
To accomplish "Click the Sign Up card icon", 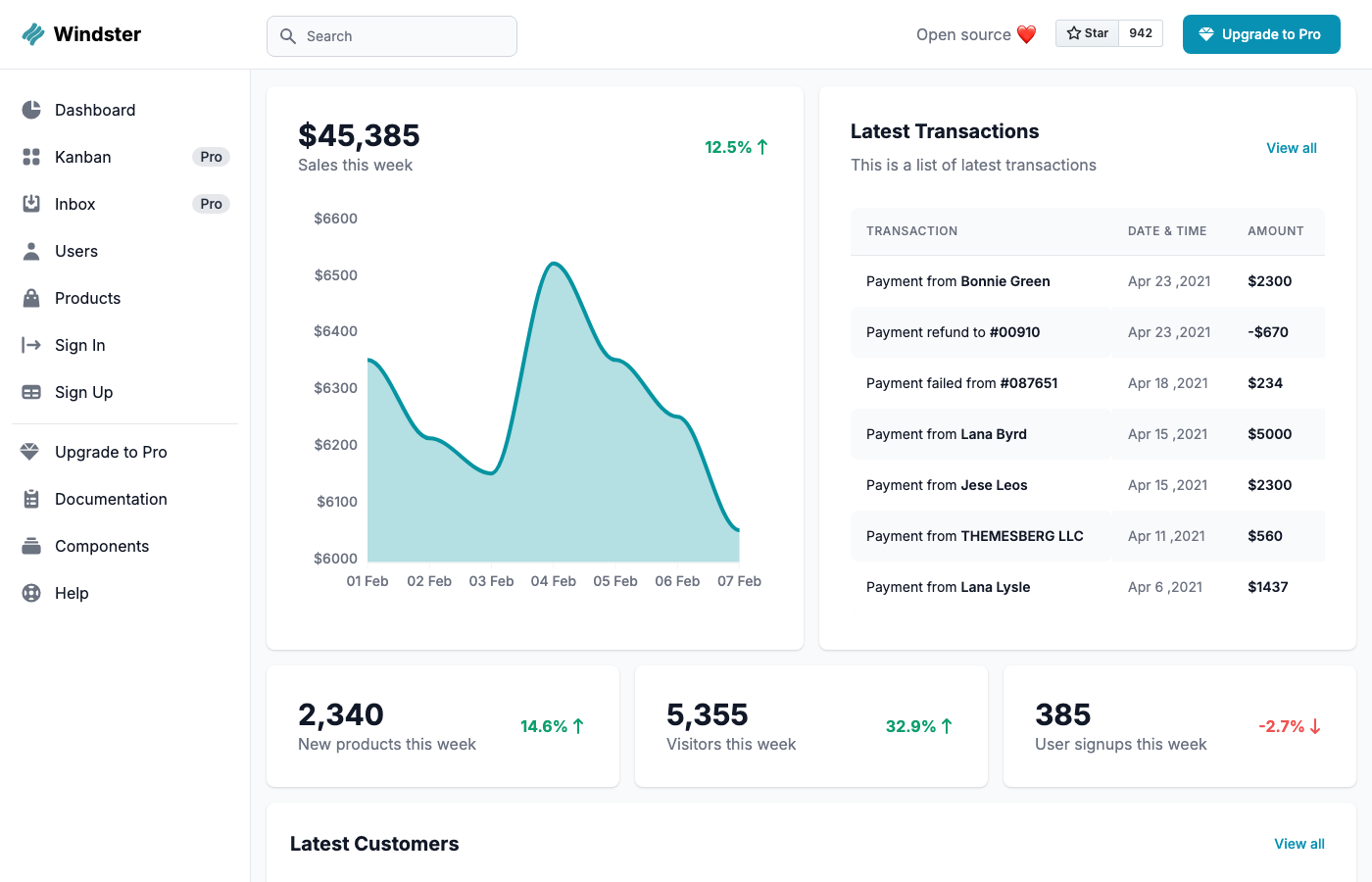I will 32,392.
